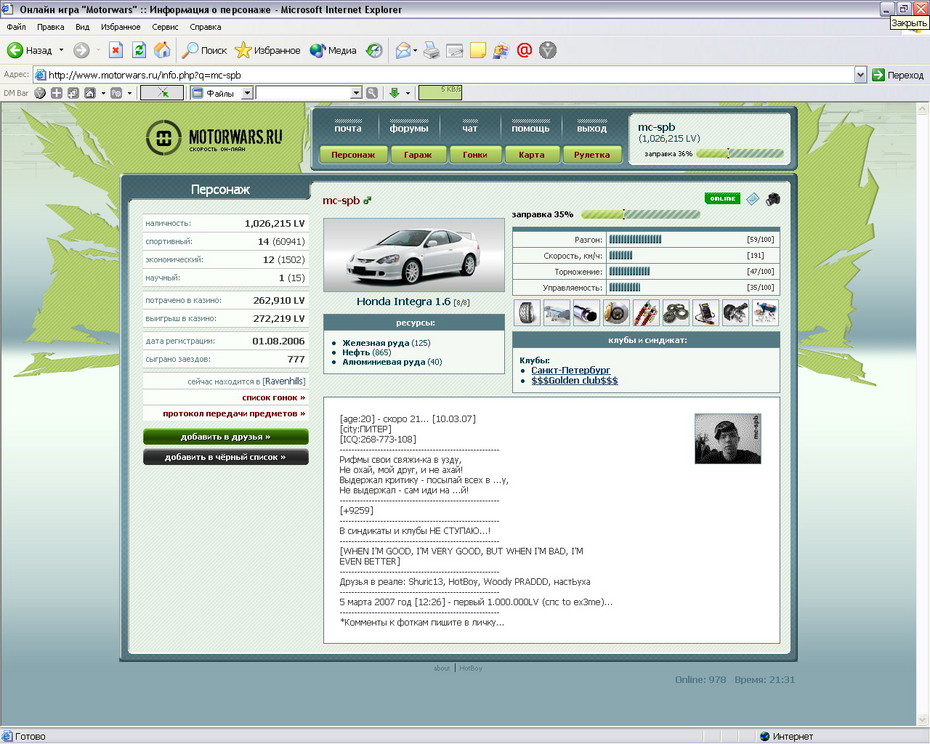Stop page loading with red X icon
930x744 pixels.
coord(116,50)
